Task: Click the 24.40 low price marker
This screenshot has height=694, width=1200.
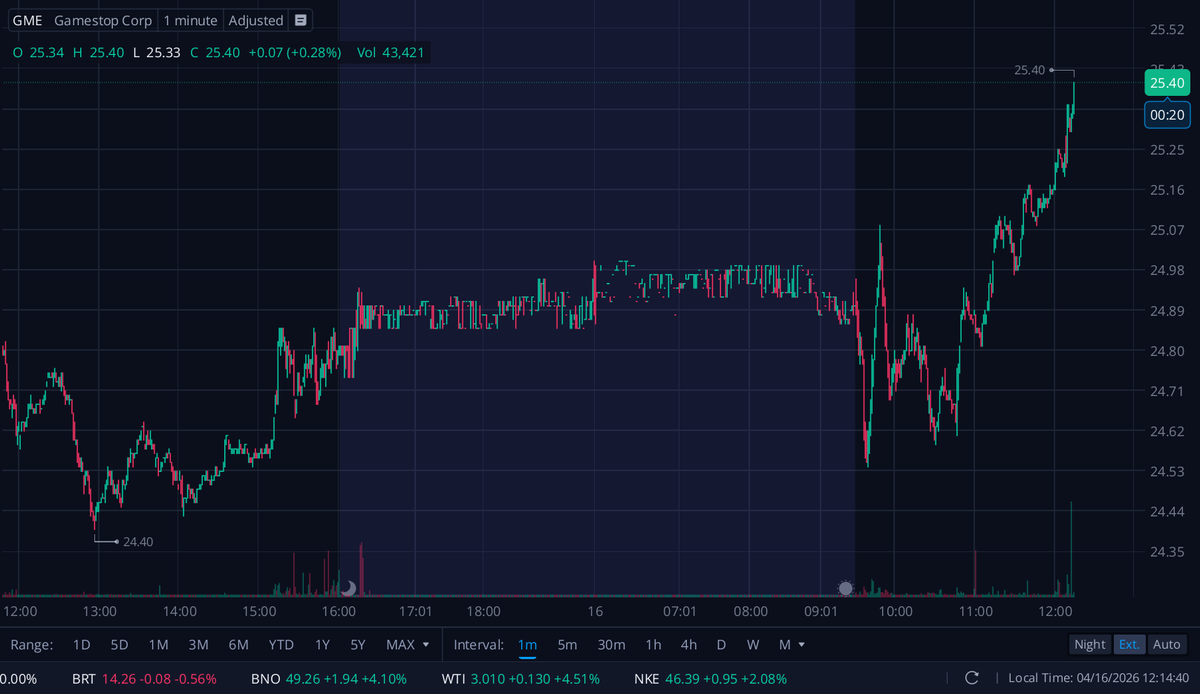Action: (137, 541)
